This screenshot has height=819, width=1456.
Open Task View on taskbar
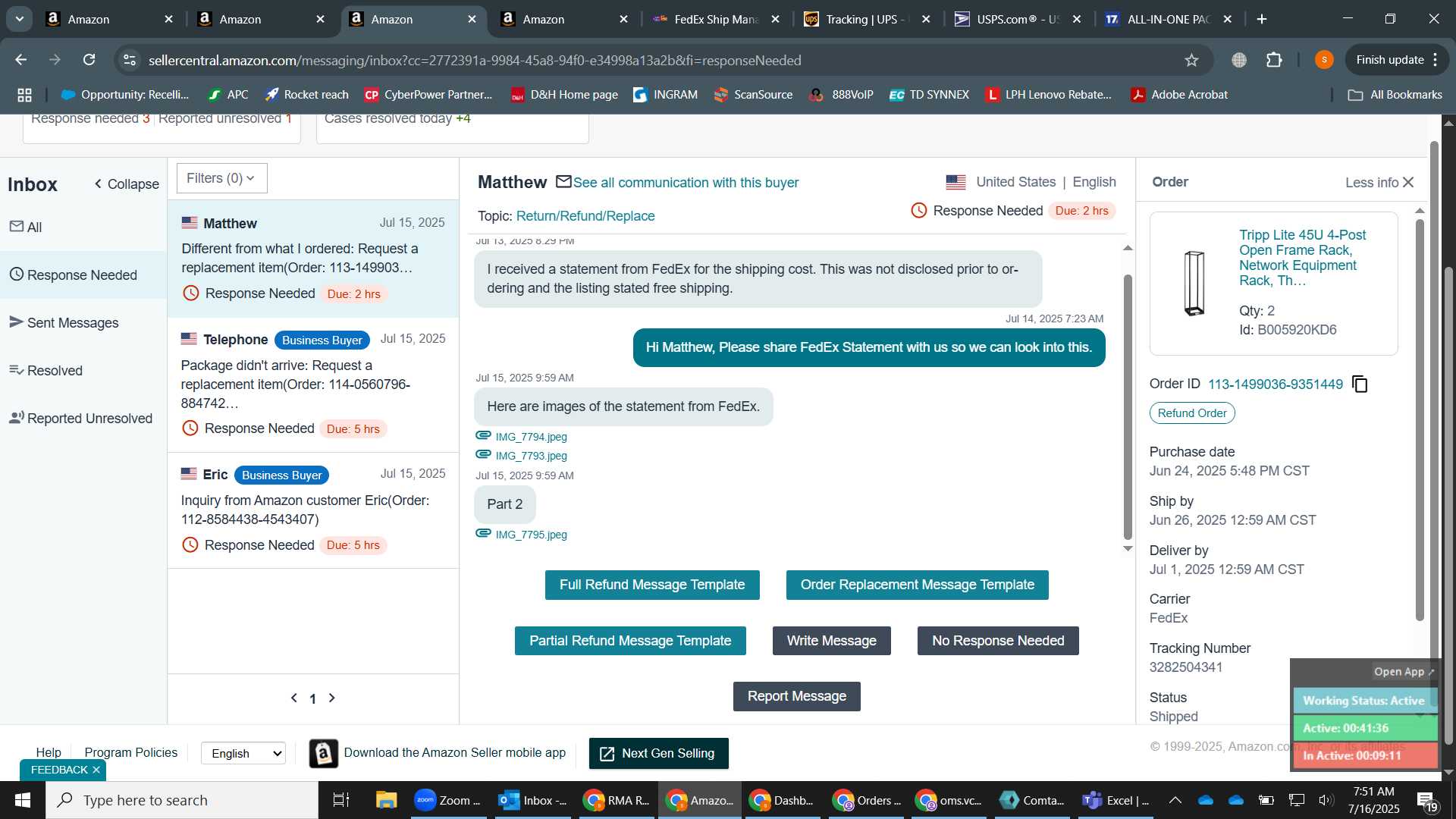(341, 800)
